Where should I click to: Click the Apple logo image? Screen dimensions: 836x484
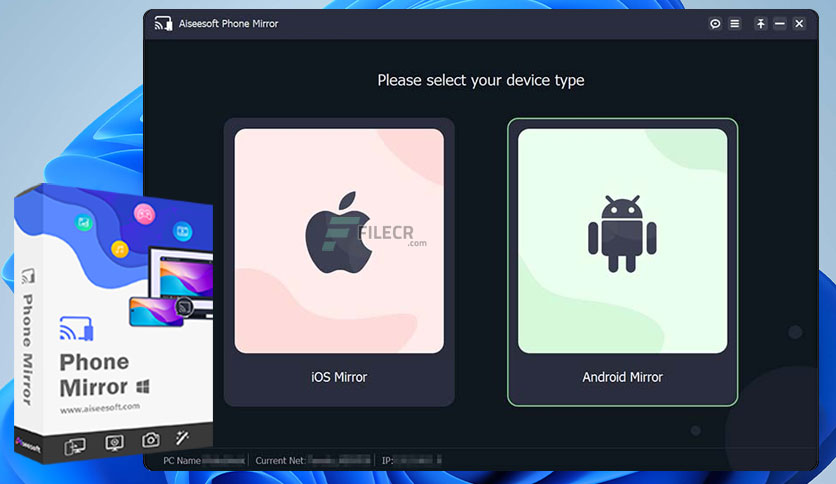coord(339,232)
